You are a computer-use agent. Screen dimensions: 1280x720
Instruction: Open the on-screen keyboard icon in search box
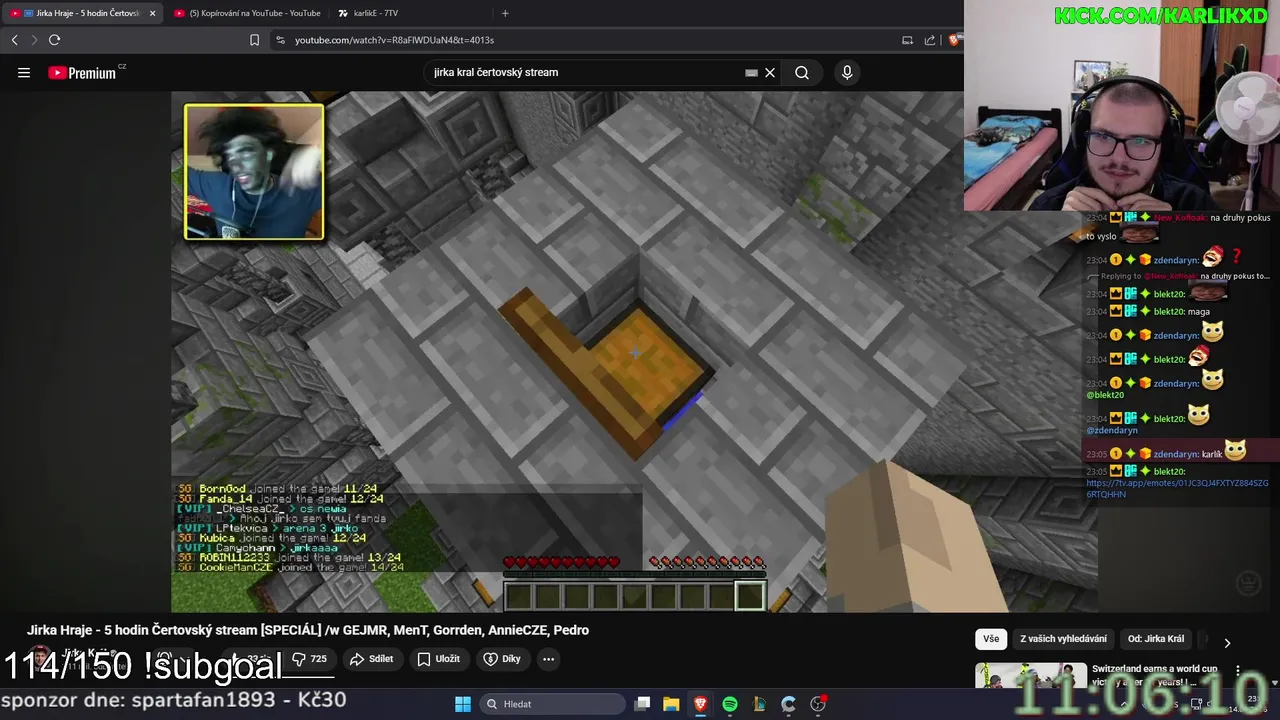click(751, 72)
